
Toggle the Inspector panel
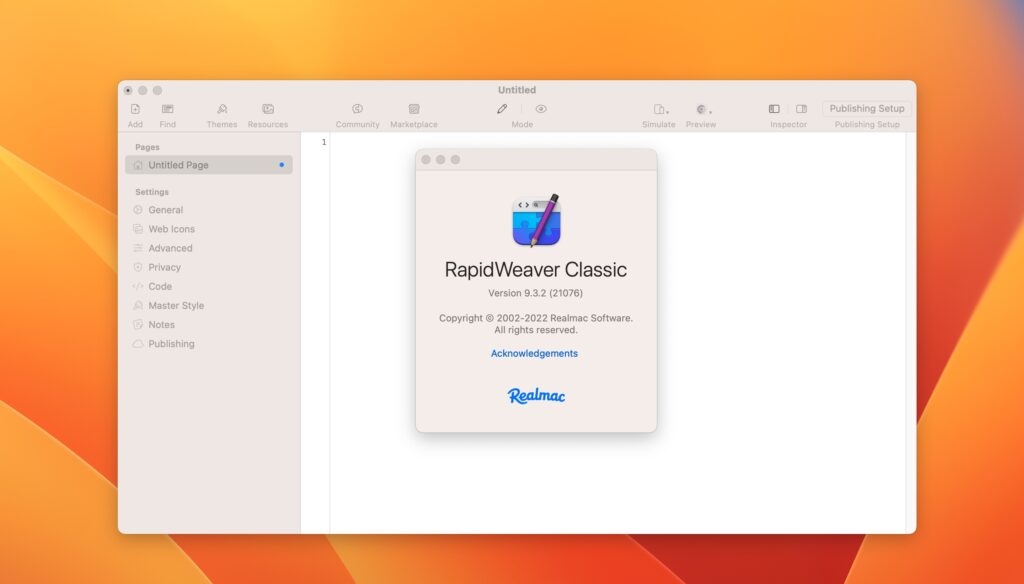[x=774, y=107]
